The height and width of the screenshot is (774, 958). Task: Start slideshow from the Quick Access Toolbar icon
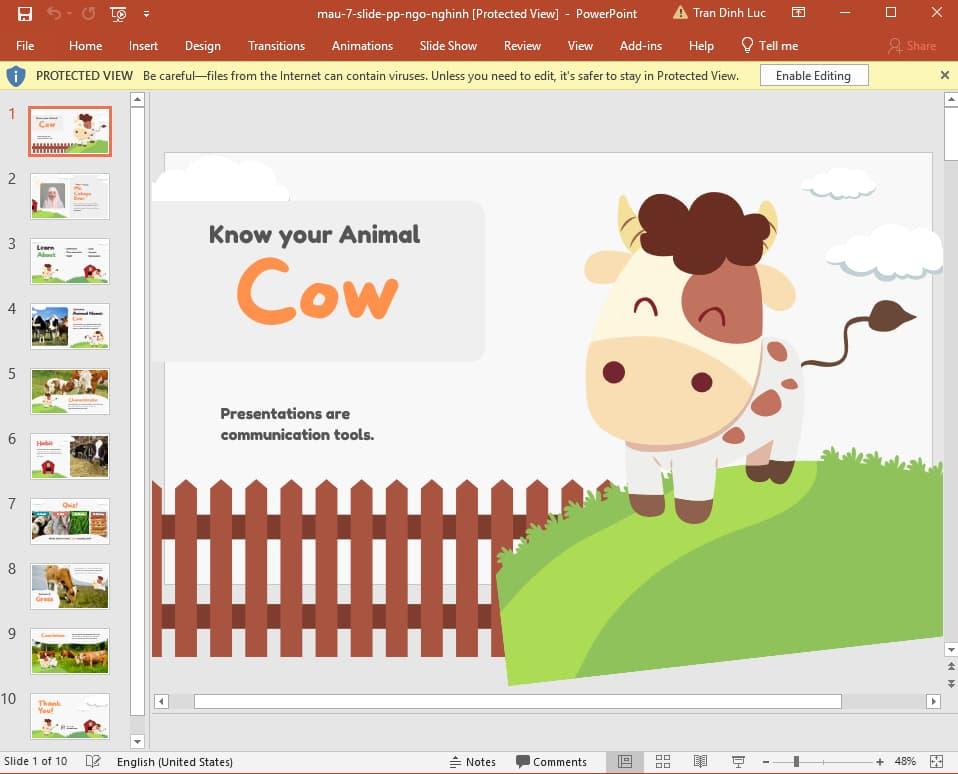(118, 13)
